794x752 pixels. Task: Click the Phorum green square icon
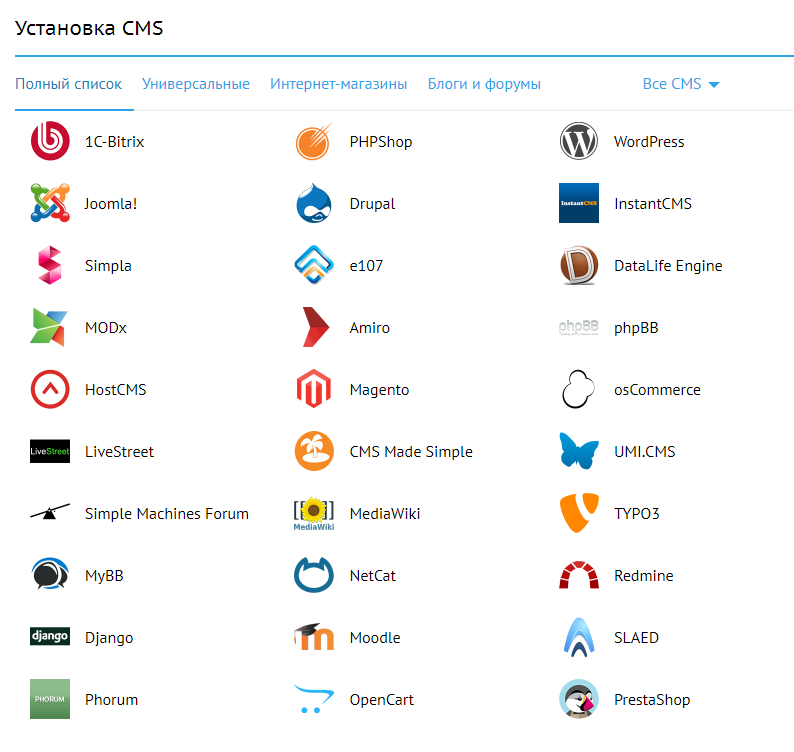[x=50, y=699]
